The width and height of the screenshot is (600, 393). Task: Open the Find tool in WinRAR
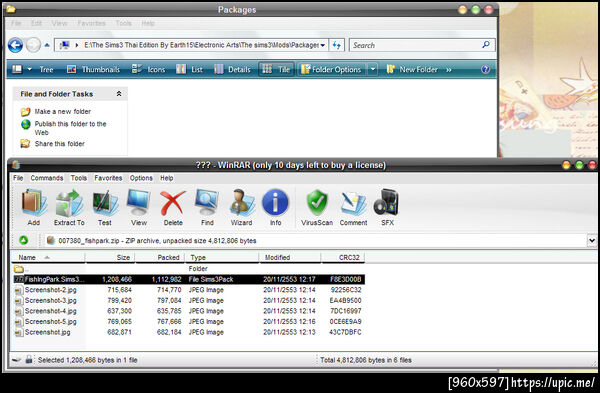(207, 207)
